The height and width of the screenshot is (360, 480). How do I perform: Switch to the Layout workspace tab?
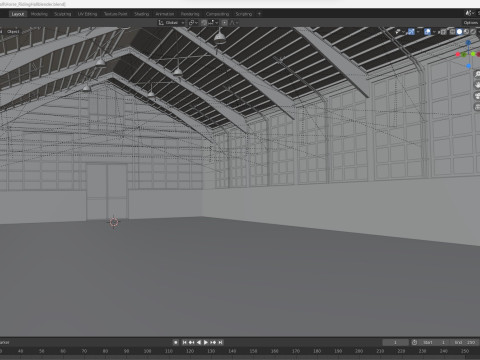pos(18,14)
